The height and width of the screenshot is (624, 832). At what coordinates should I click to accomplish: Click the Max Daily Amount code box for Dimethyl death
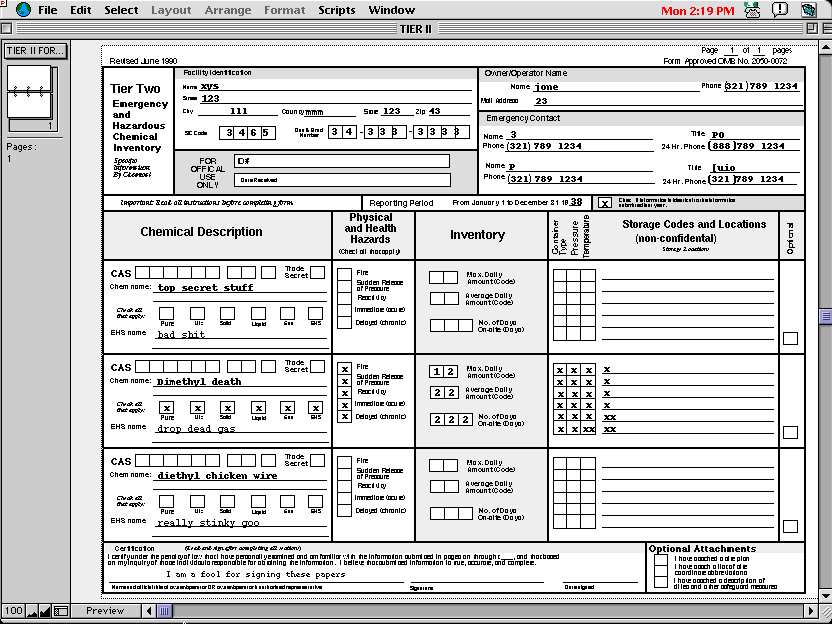444,371
